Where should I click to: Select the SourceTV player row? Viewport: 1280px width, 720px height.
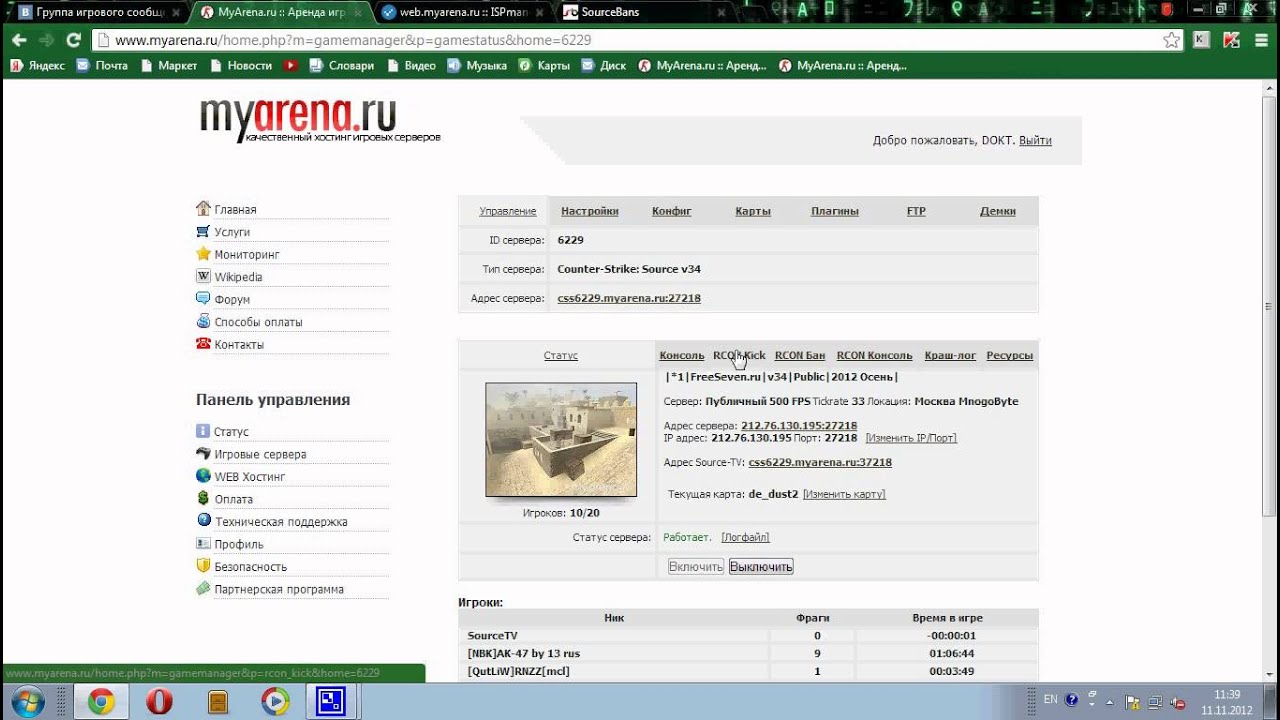click(x=748, y=635)
